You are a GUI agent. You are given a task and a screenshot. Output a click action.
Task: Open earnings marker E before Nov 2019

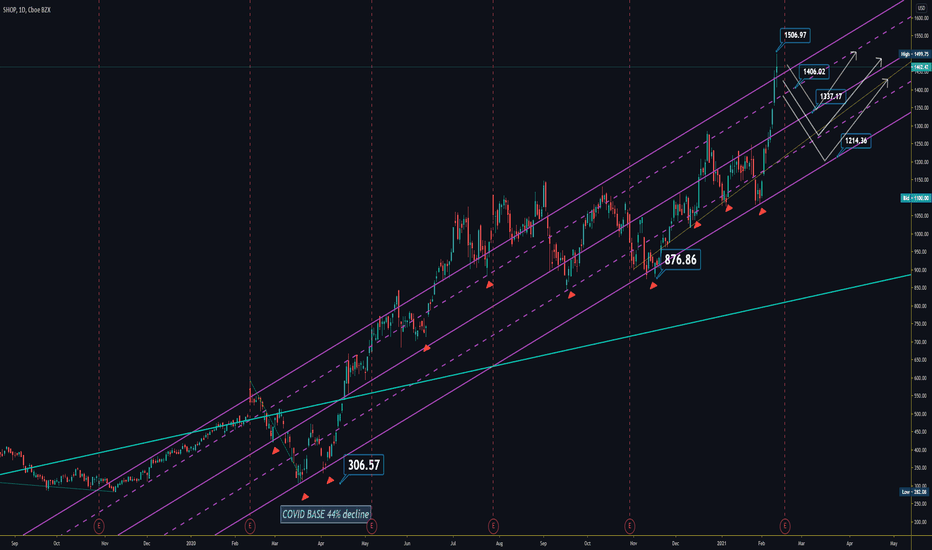tap(99, 526)
